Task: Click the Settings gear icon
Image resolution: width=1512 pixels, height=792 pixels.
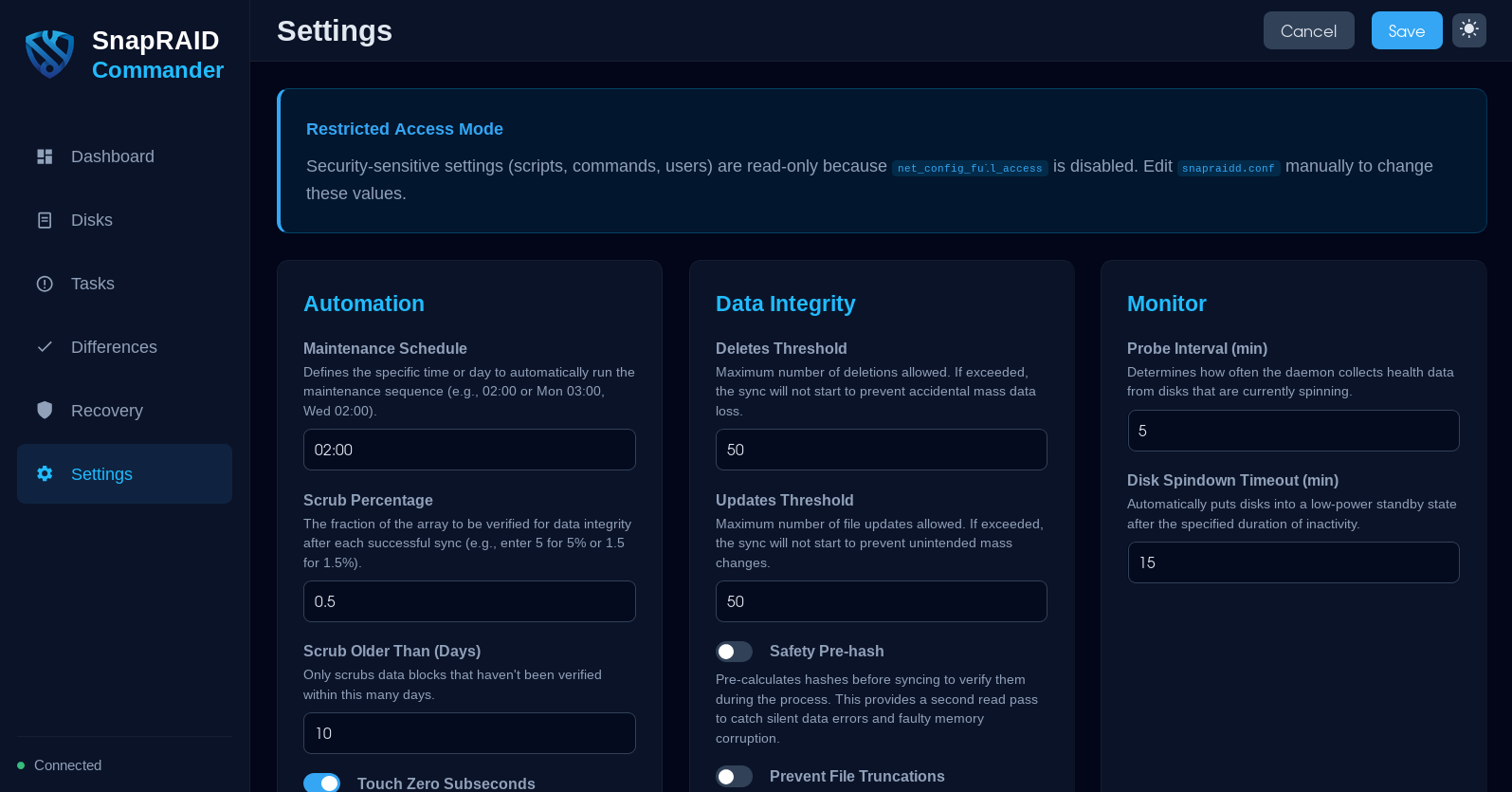Action: (x=45, y=473)
